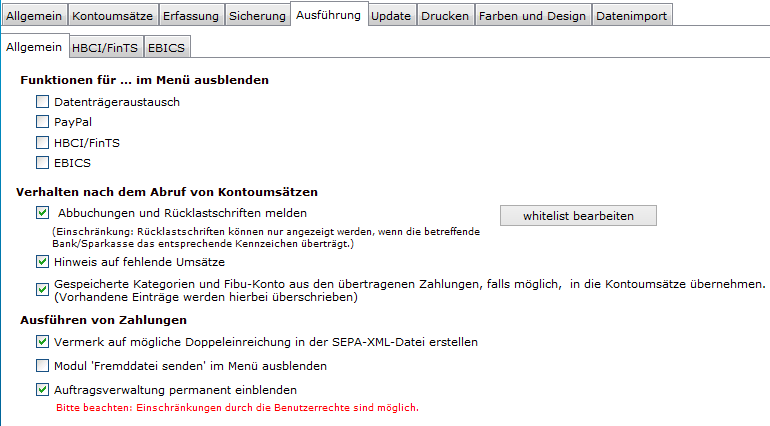Select the Ausführung tab

pyautogui.click(x=329, y=15)
